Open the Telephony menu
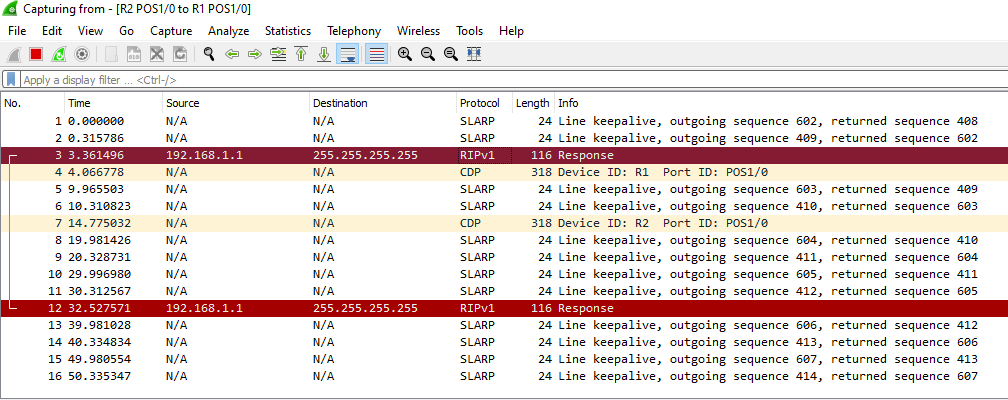This screenshot has height=400, width=1008. pos(354,31)
